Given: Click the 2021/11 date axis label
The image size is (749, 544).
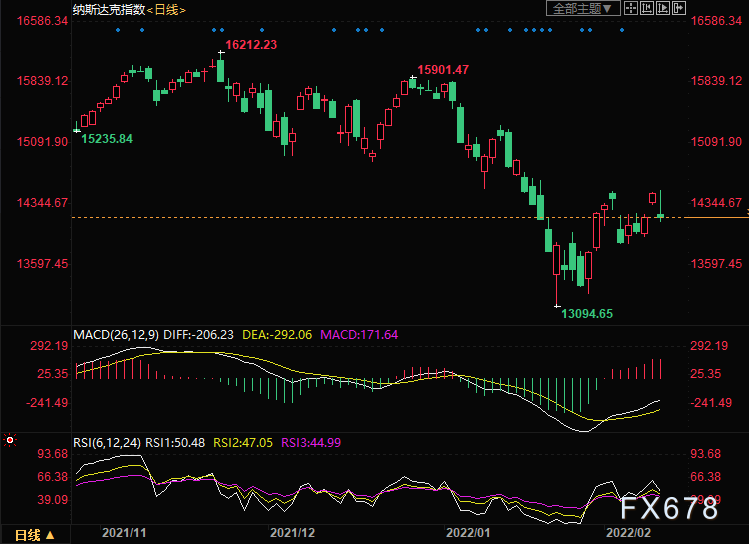Looking at the screenshot, I should [x=124, y=533].
